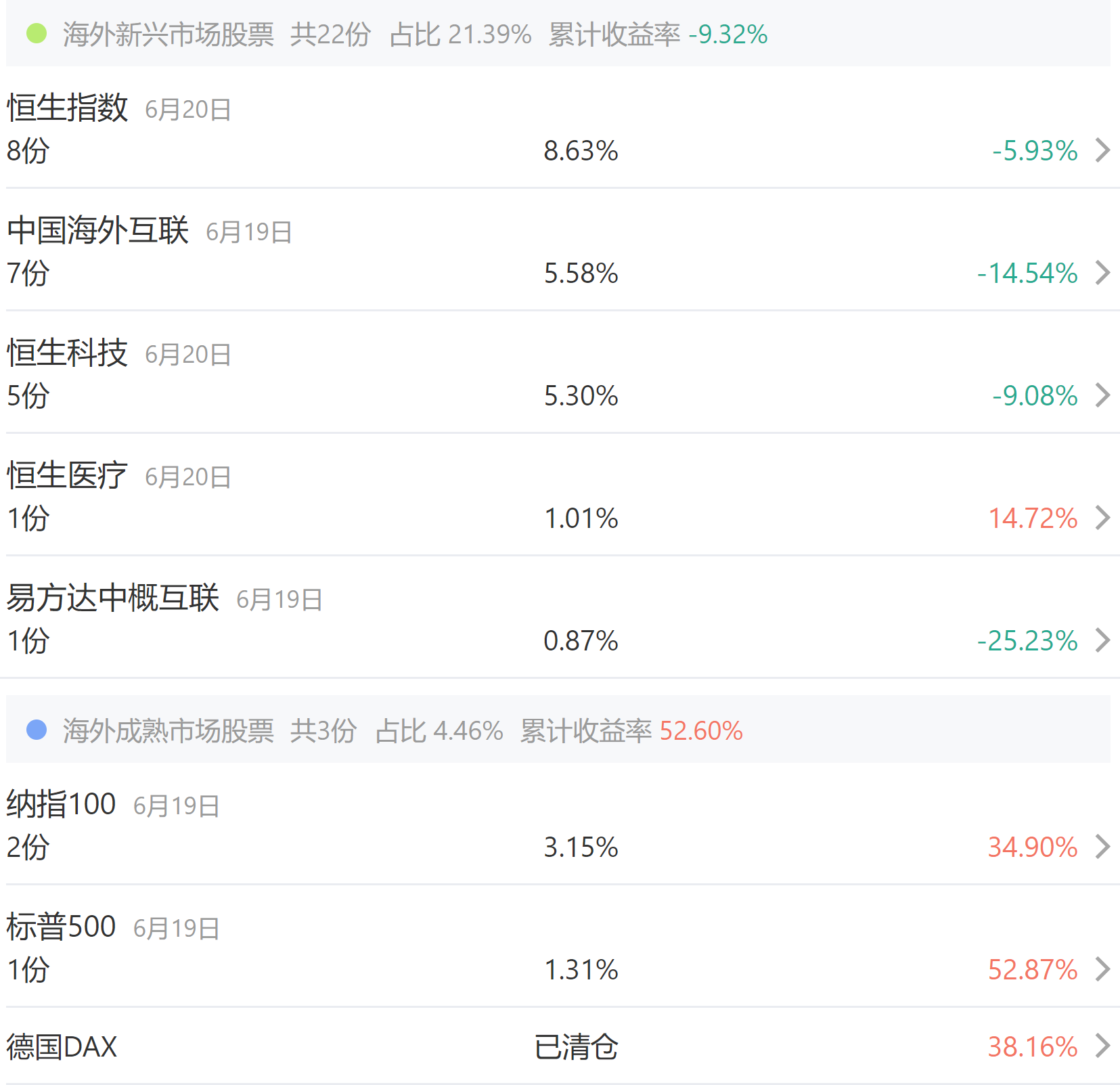Viewport: 1120px width, 1085px height.
Task: Click the chevron beside 恒生指数 -5.93%
Action: 1102,150
